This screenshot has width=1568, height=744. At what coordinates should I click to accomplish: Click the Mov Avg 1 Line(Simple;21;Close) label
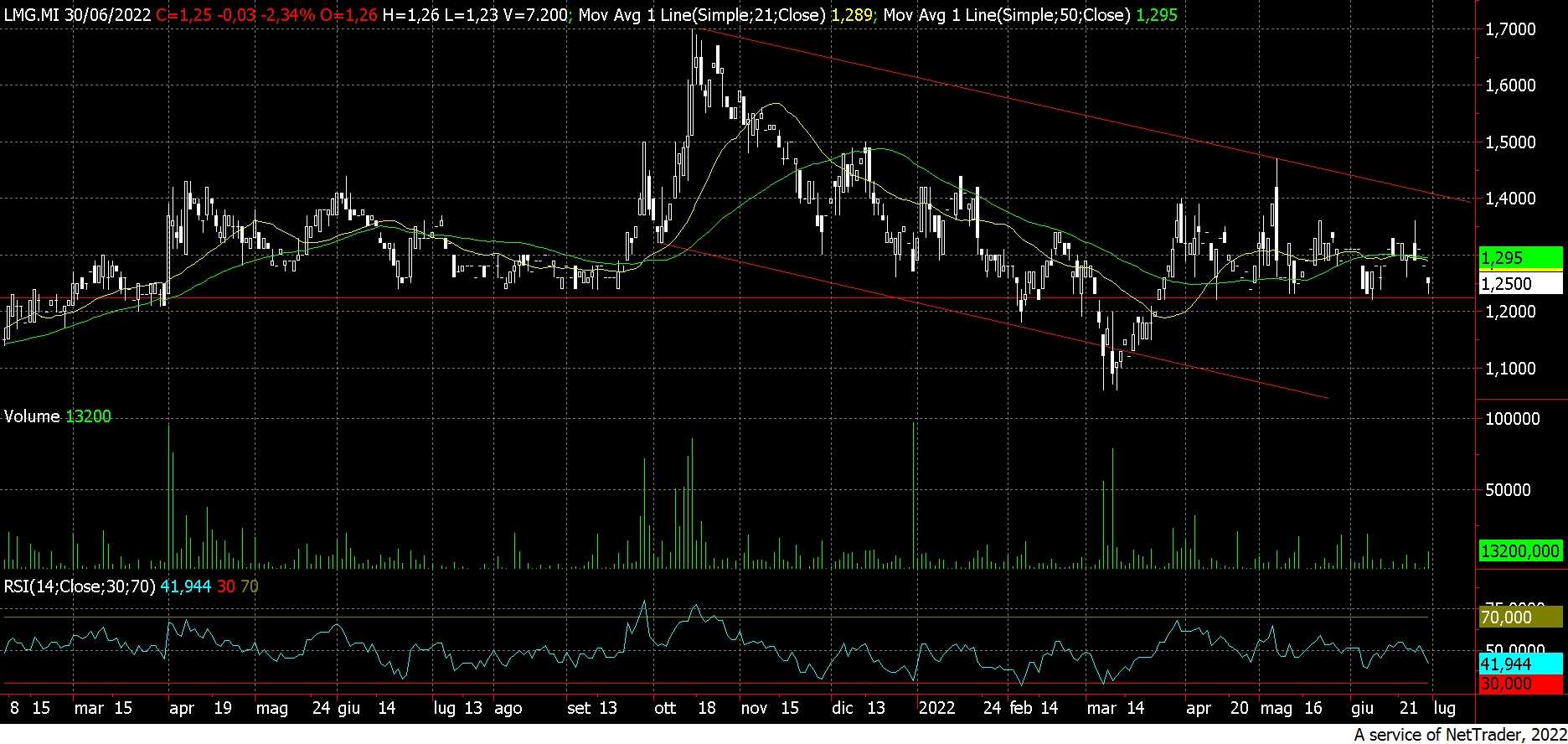point(700,15)
